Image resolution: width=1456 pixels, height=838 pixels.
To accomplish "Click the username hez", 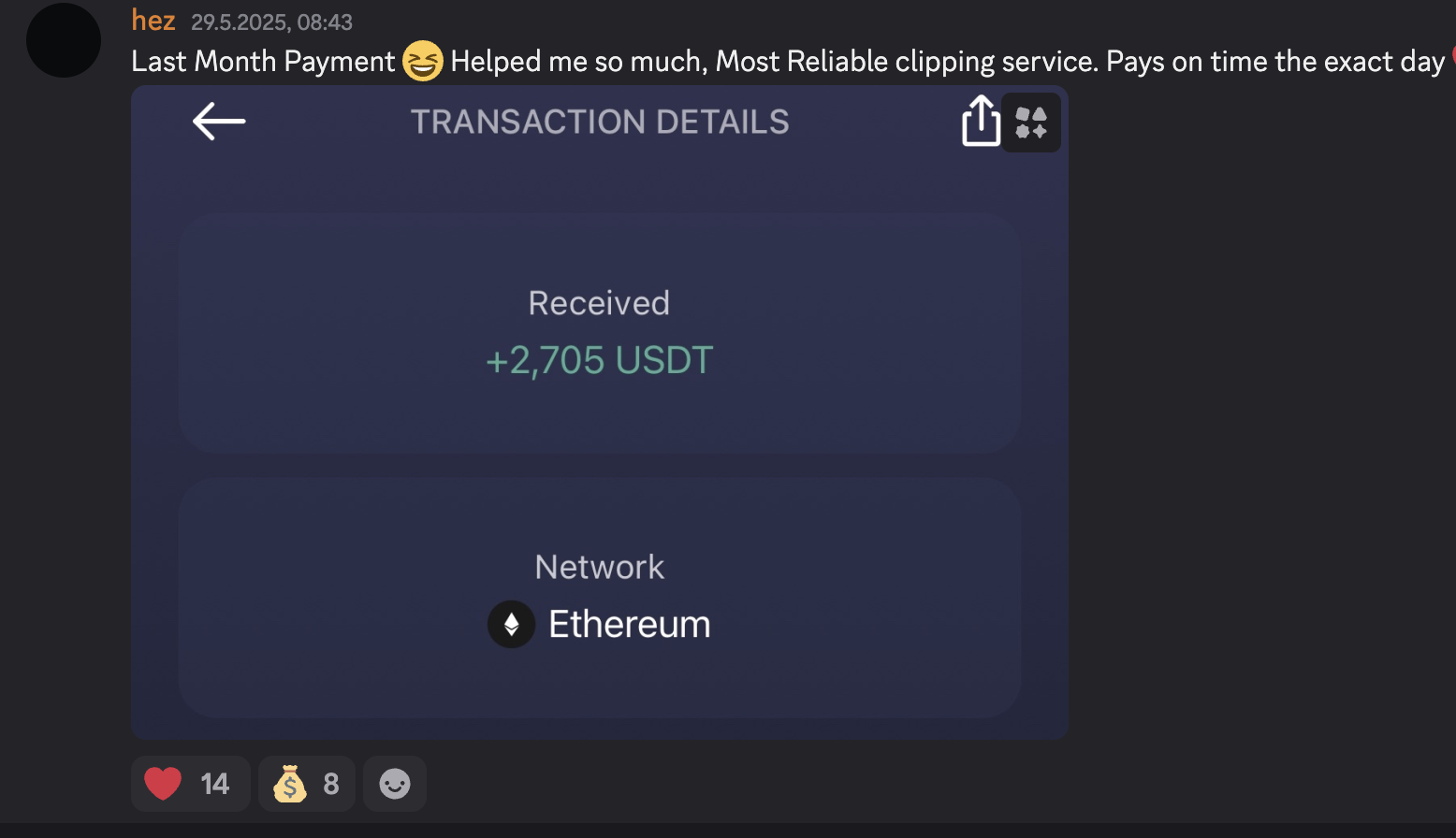I will point(153,20).
